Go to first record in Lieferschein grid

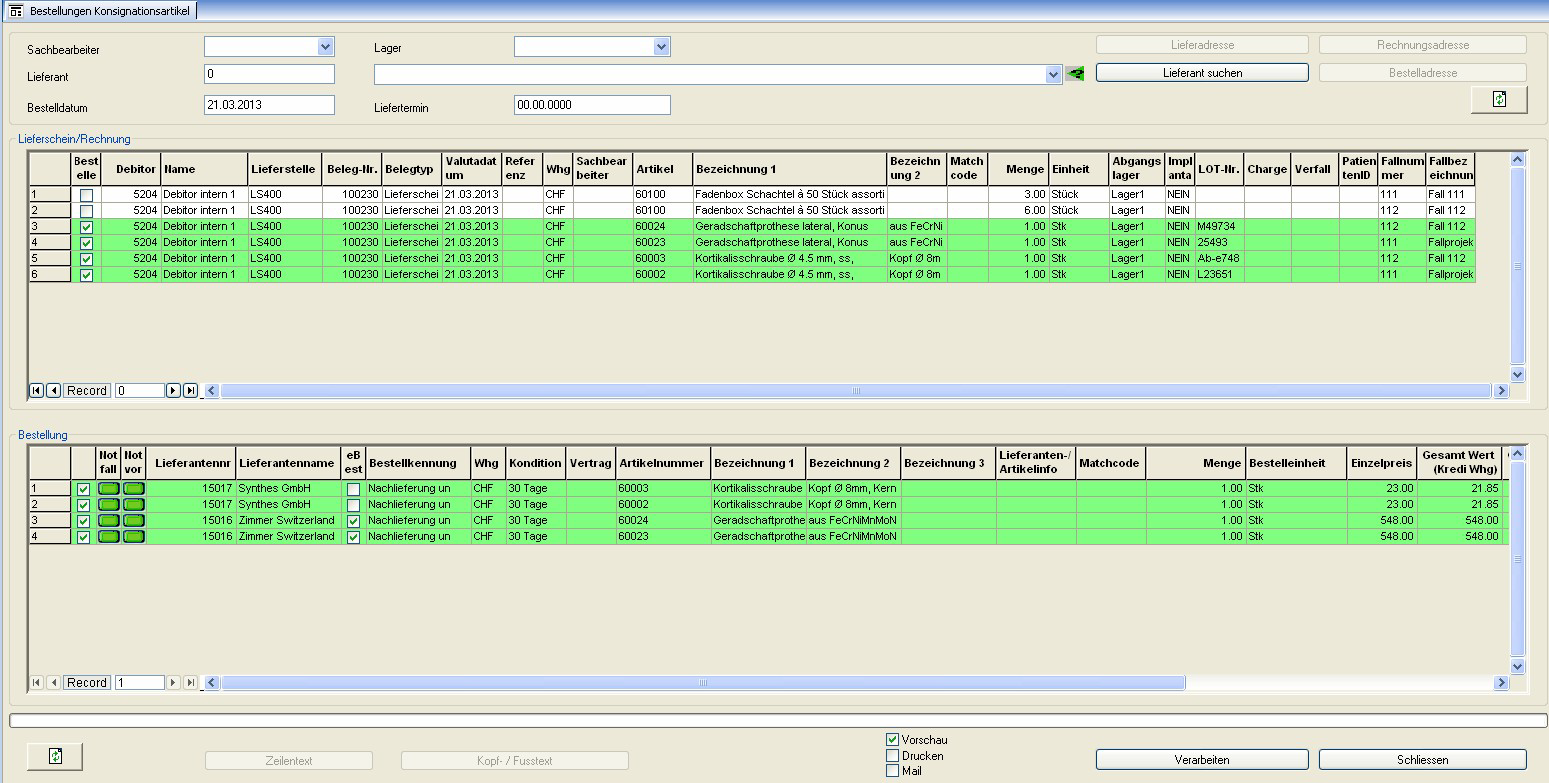36,391
